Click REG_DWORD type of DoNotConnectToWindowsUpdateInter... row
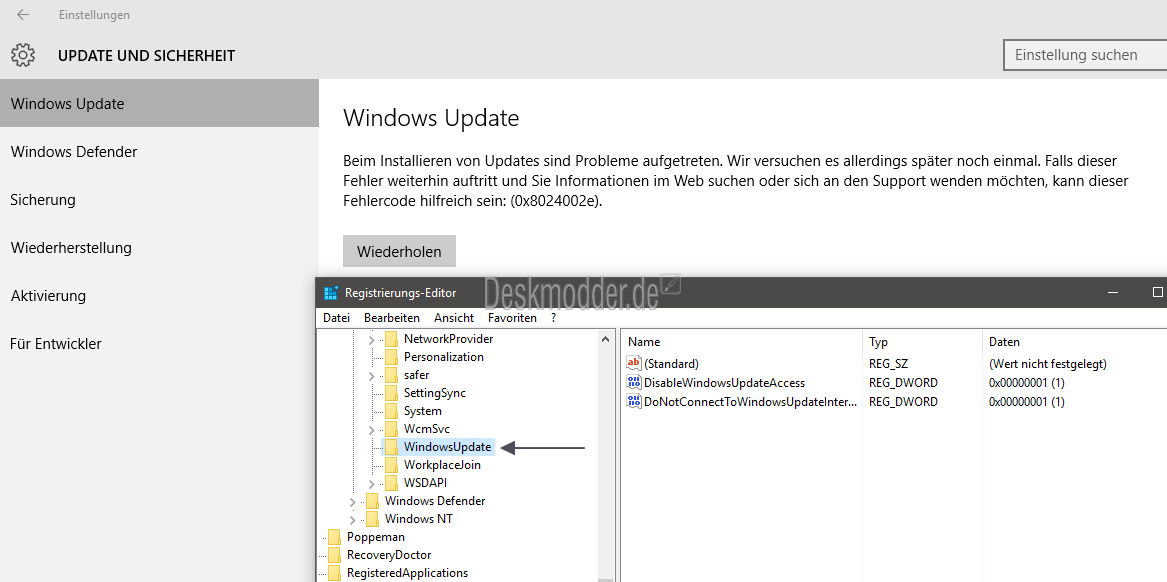Image resolution: width=1167 pixels, height=582 pixels. (x=903, y=402)
